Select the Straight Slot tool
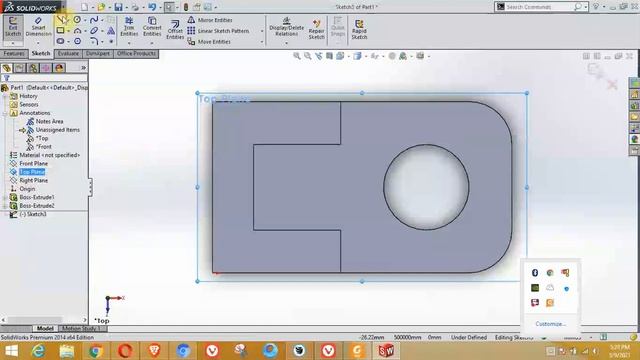 tap(60, 41)
